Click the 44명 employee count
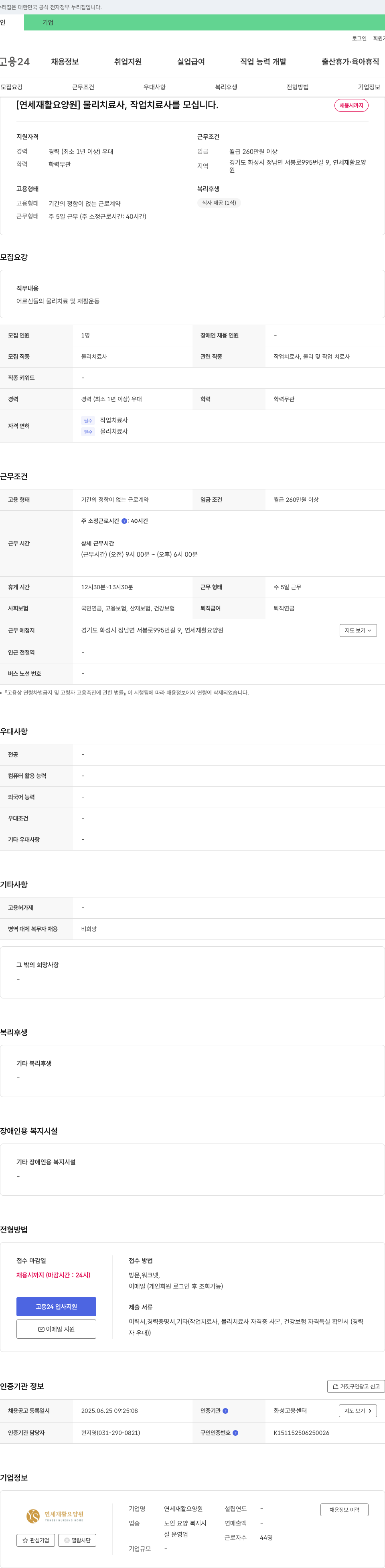 266,1538
